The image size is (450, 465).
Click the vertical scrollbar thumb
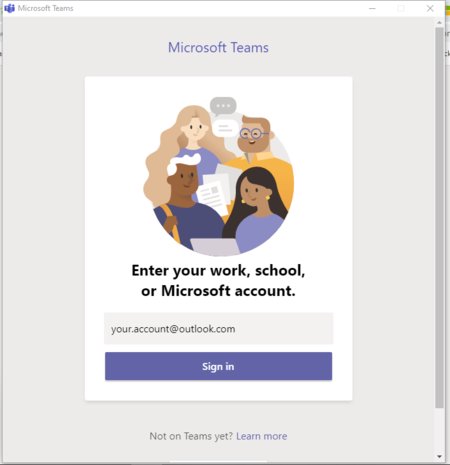[x=439, y=217]
